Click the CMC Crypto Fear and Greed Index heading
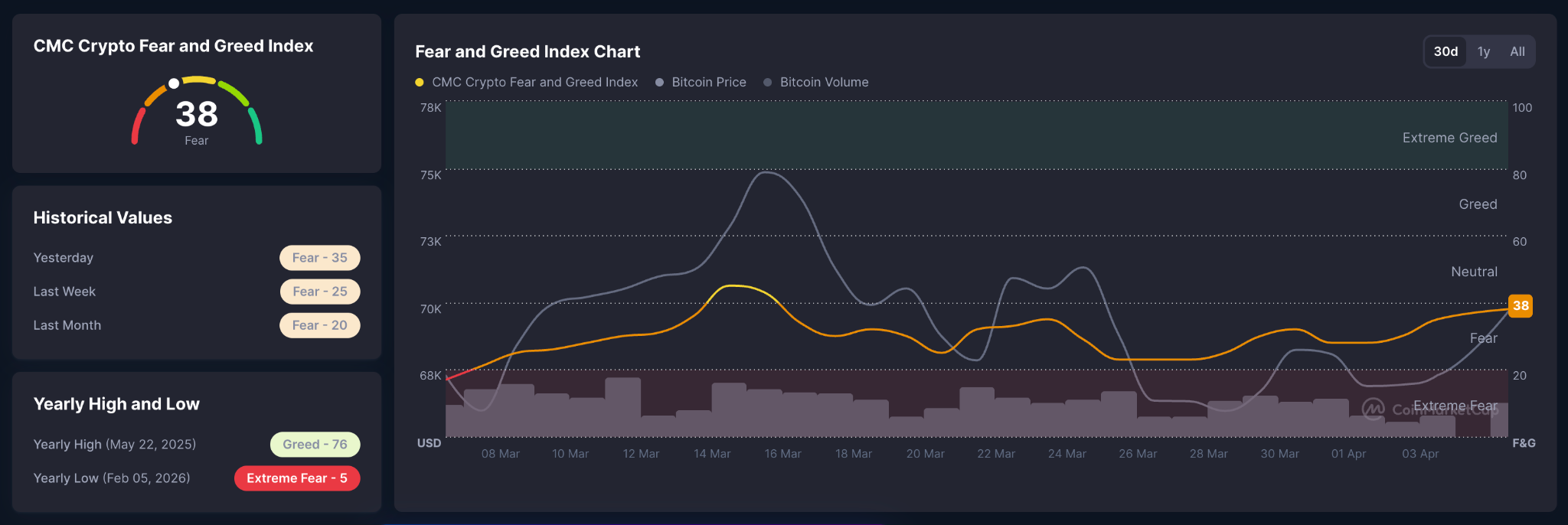Screen dimensions: 1568x525 coord(173,46)
